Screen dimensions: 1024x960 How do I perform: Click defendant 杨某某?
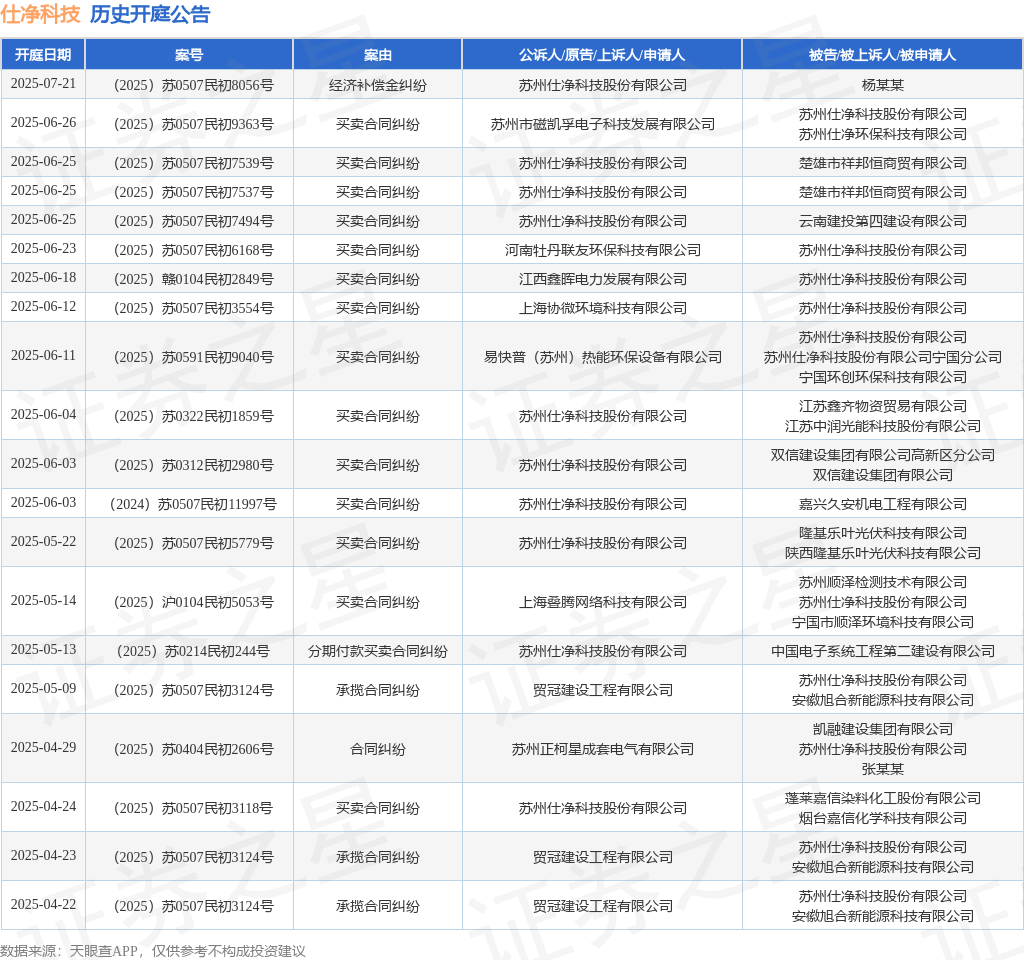pyautogui.click(x=882, y=85)
